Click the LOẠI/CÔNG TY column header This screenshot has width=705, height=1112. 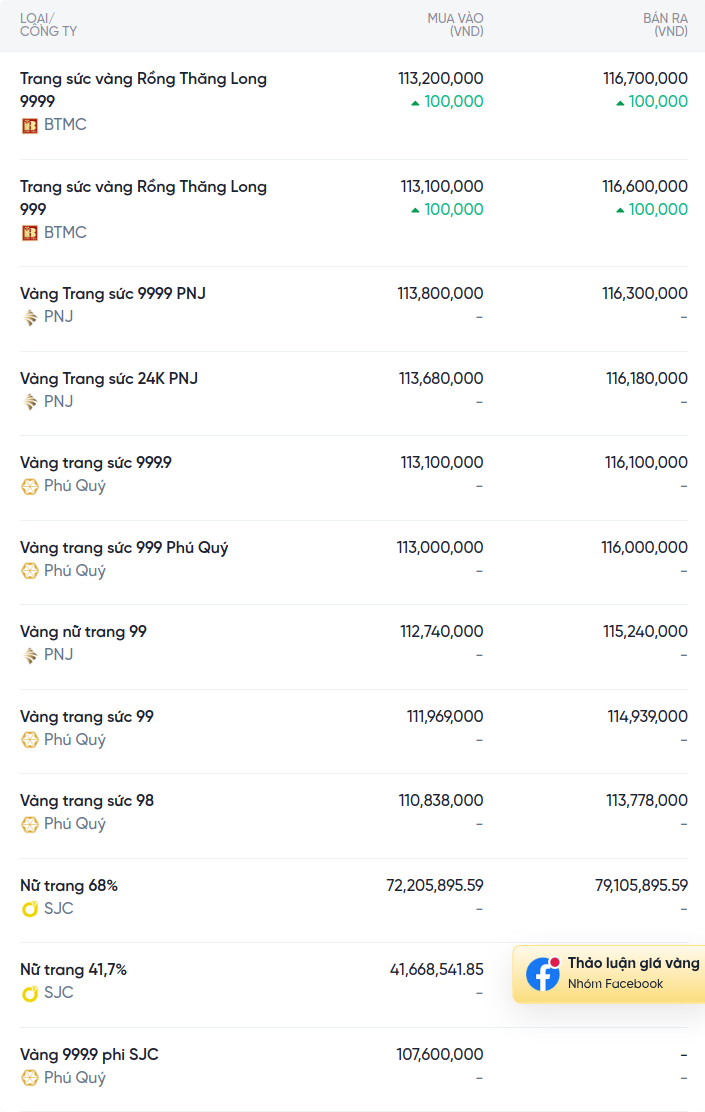pos(48,25)
